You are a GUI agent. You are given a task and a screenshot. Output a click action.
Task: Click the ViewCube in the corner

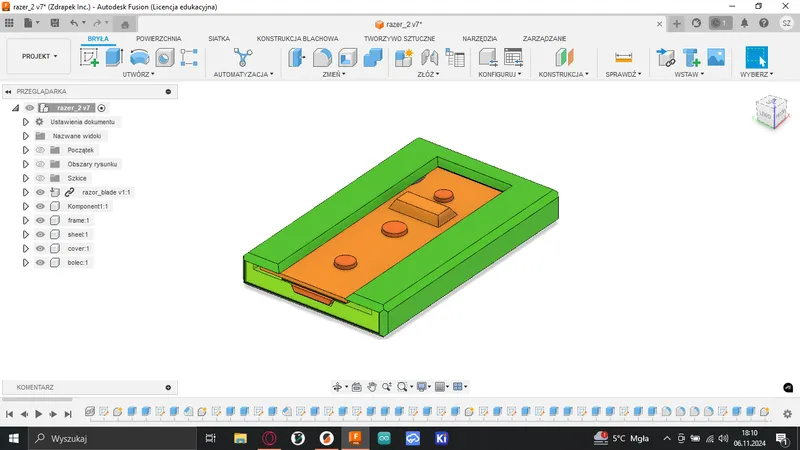[x=768, y=111]
